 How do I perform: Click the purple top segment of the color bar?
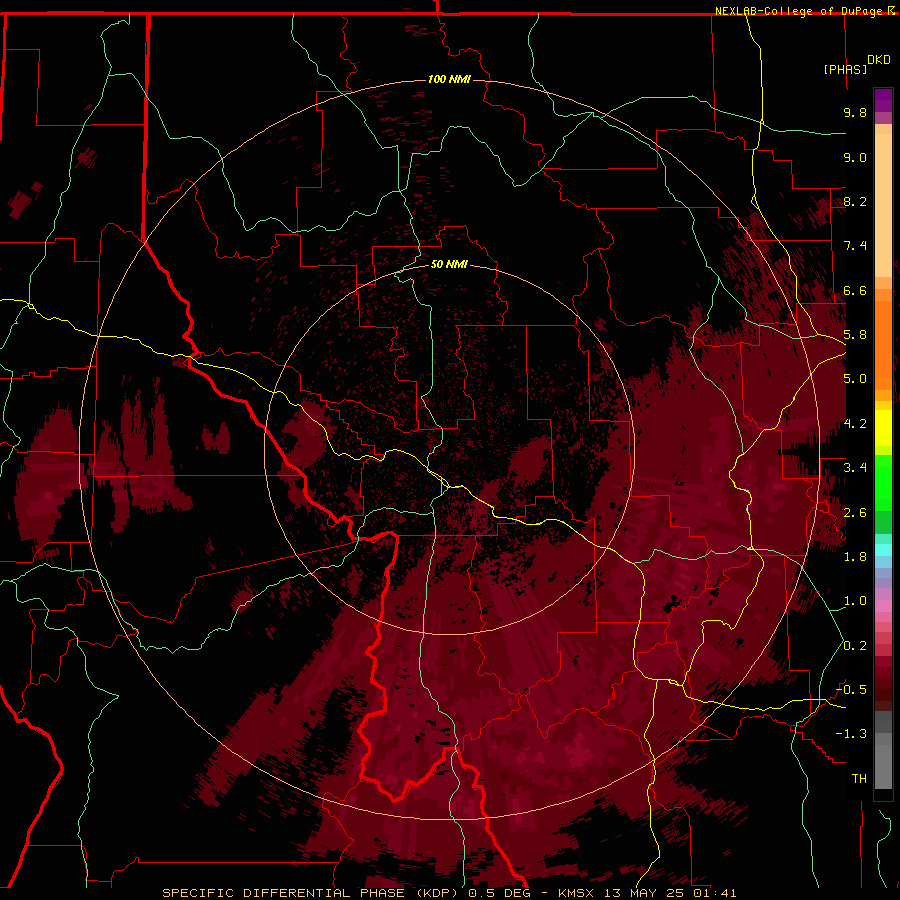tap(883, 100)
